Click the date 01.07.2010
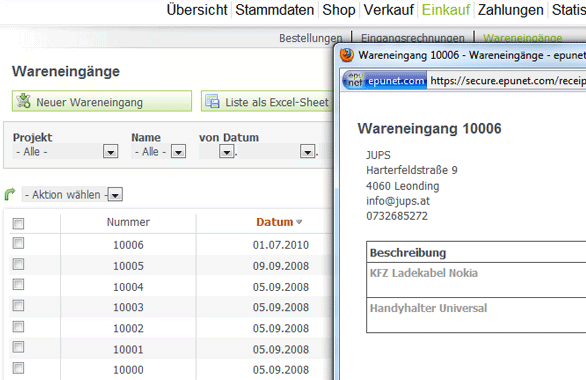The height and width of the screenshot is (380, 586). point(281,245)
